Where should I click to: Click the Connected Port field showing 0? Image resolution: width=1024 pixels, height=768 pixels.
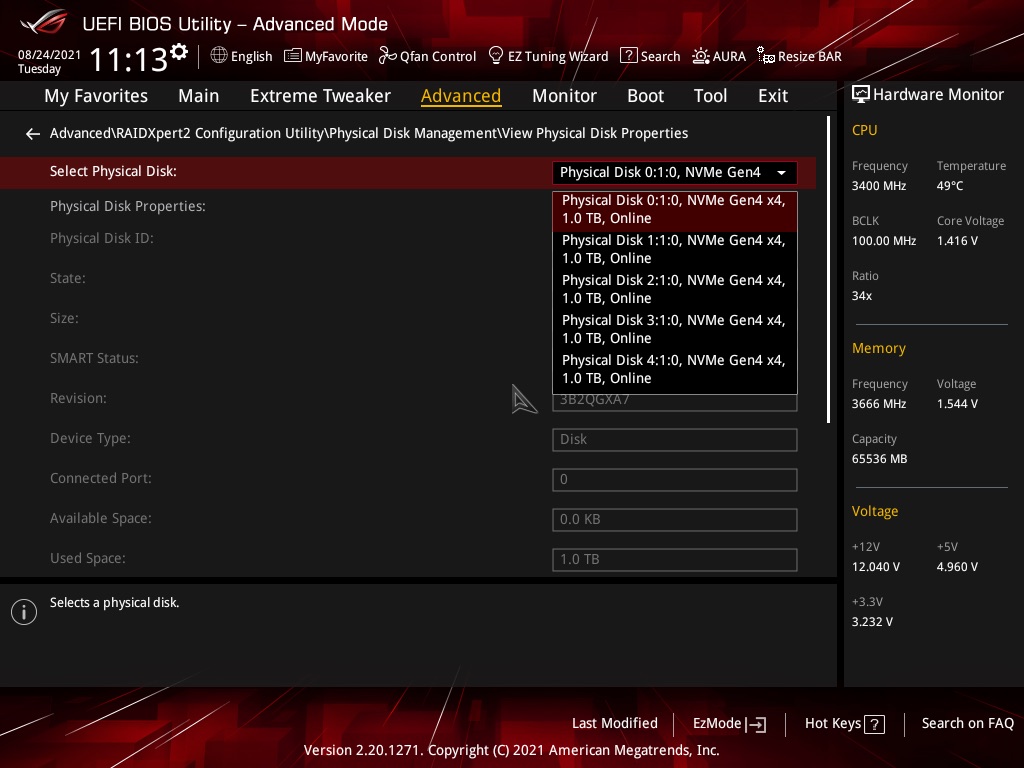[x=675, y=480]
